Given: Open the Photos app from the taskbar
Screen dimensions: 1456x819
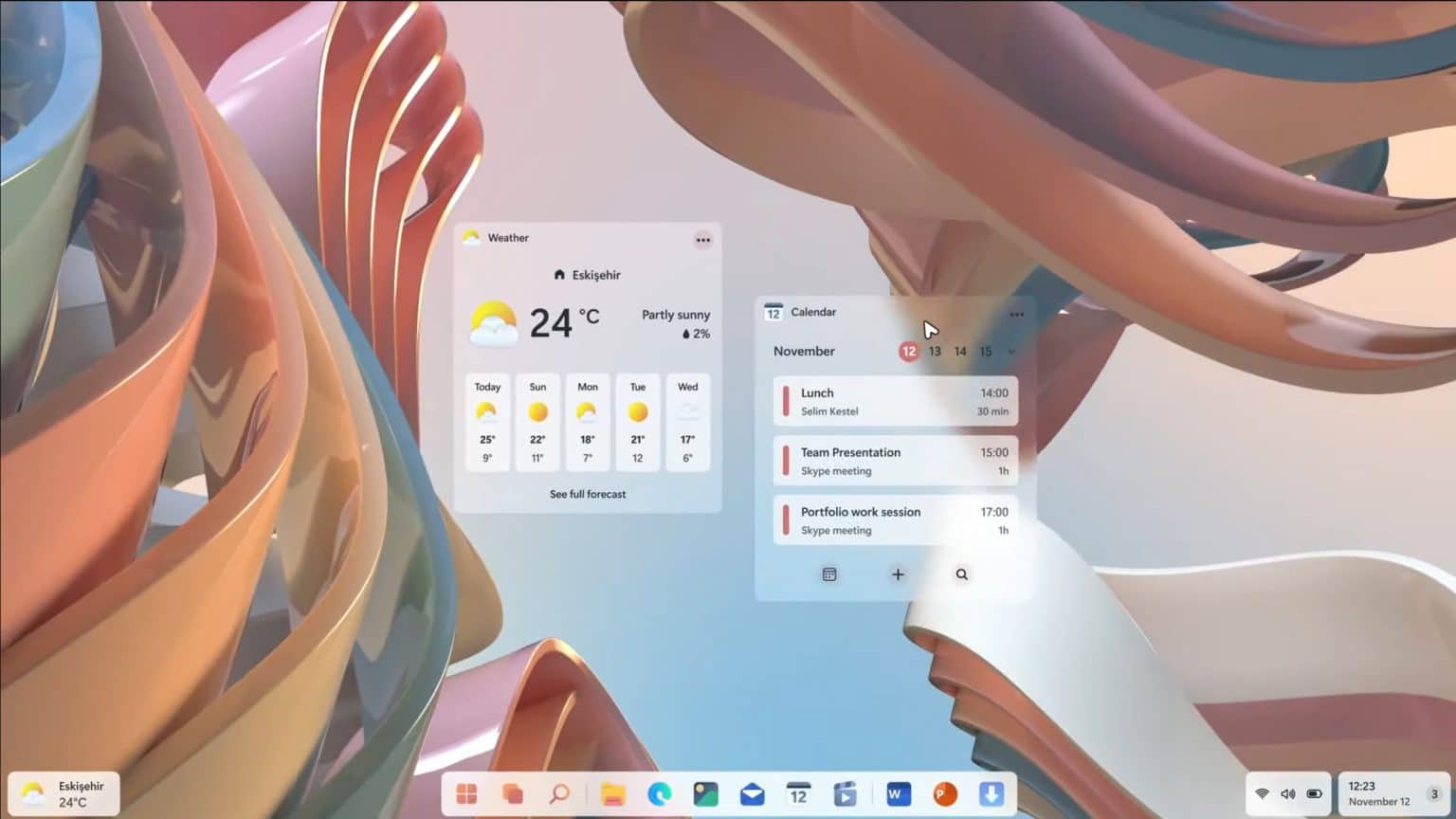Looking at the screenshot, I should [705, 794].
